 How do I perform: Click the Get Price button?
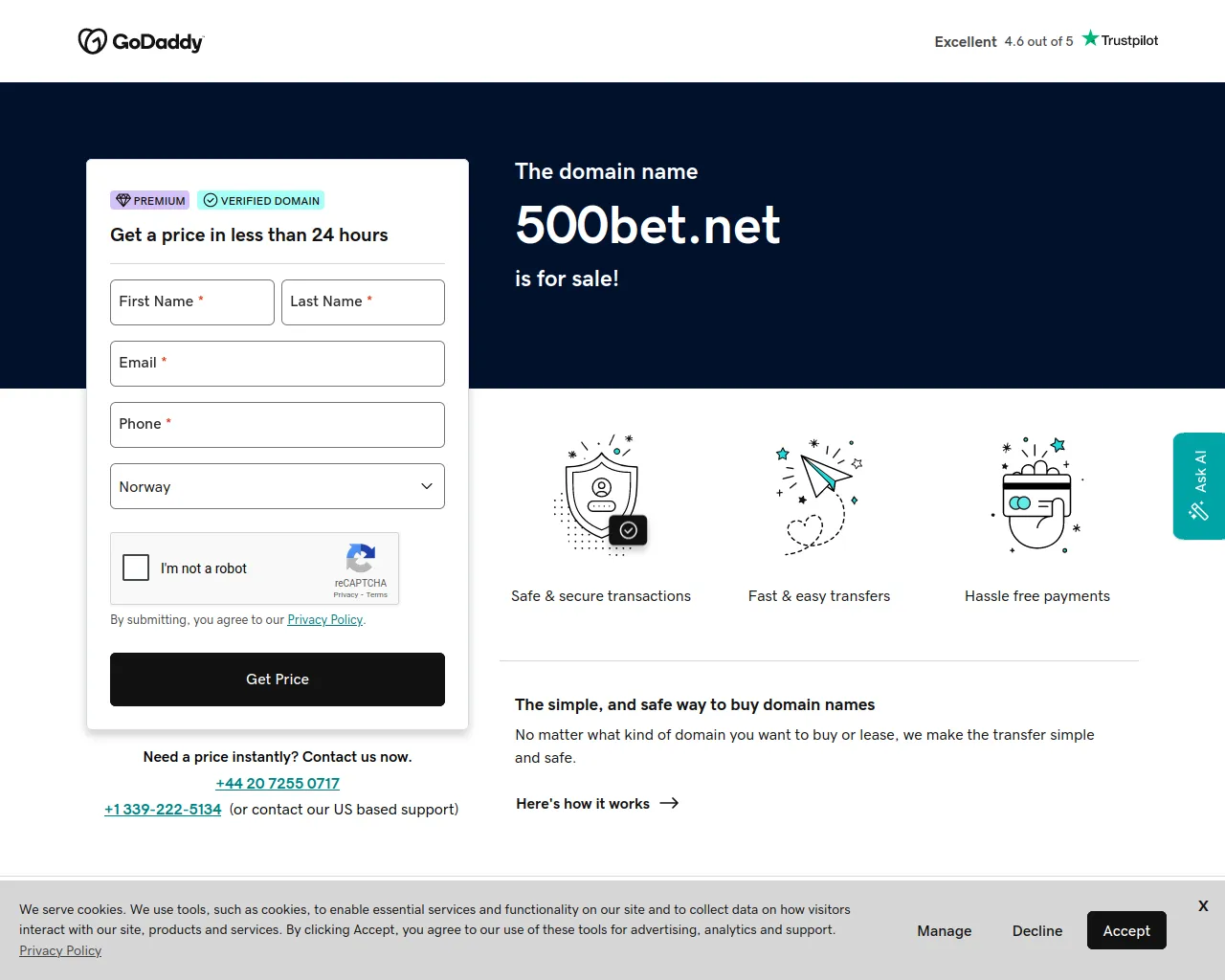pos(277,679)
